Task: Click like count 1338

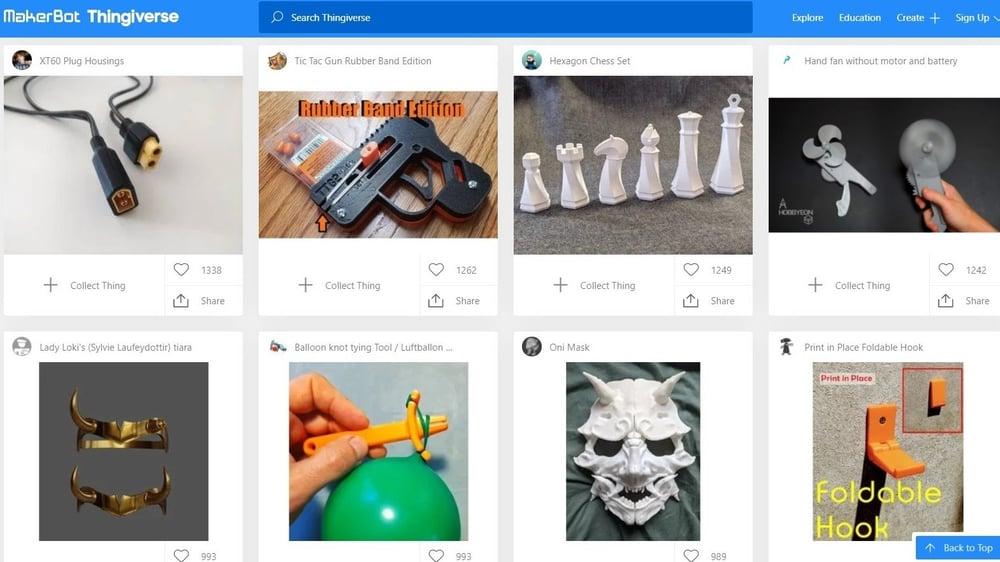Action: click(x=212, y=270)
